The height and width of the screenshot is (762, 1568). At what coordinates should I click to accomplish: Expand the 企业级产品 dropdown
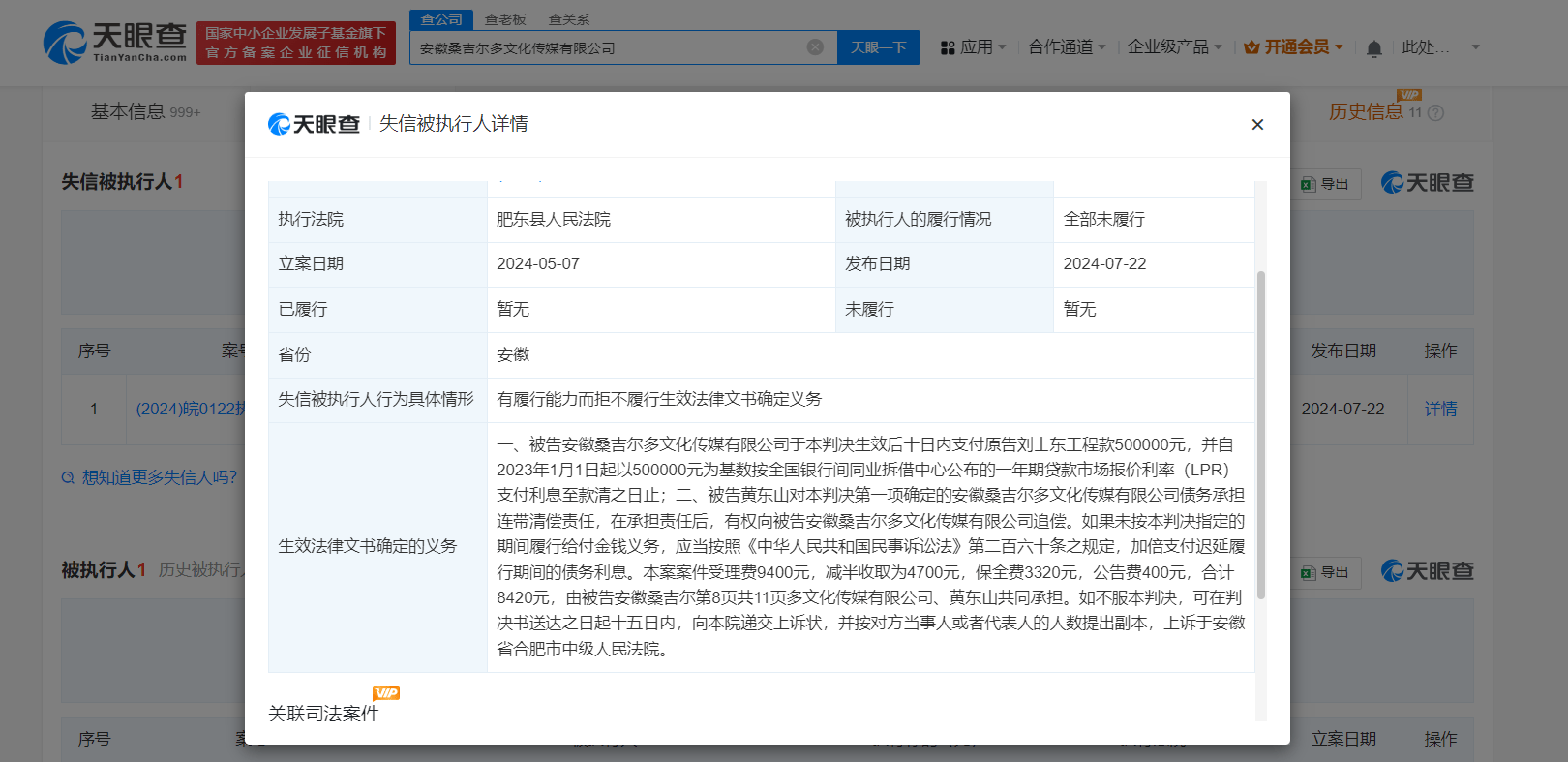(1174, 46)
